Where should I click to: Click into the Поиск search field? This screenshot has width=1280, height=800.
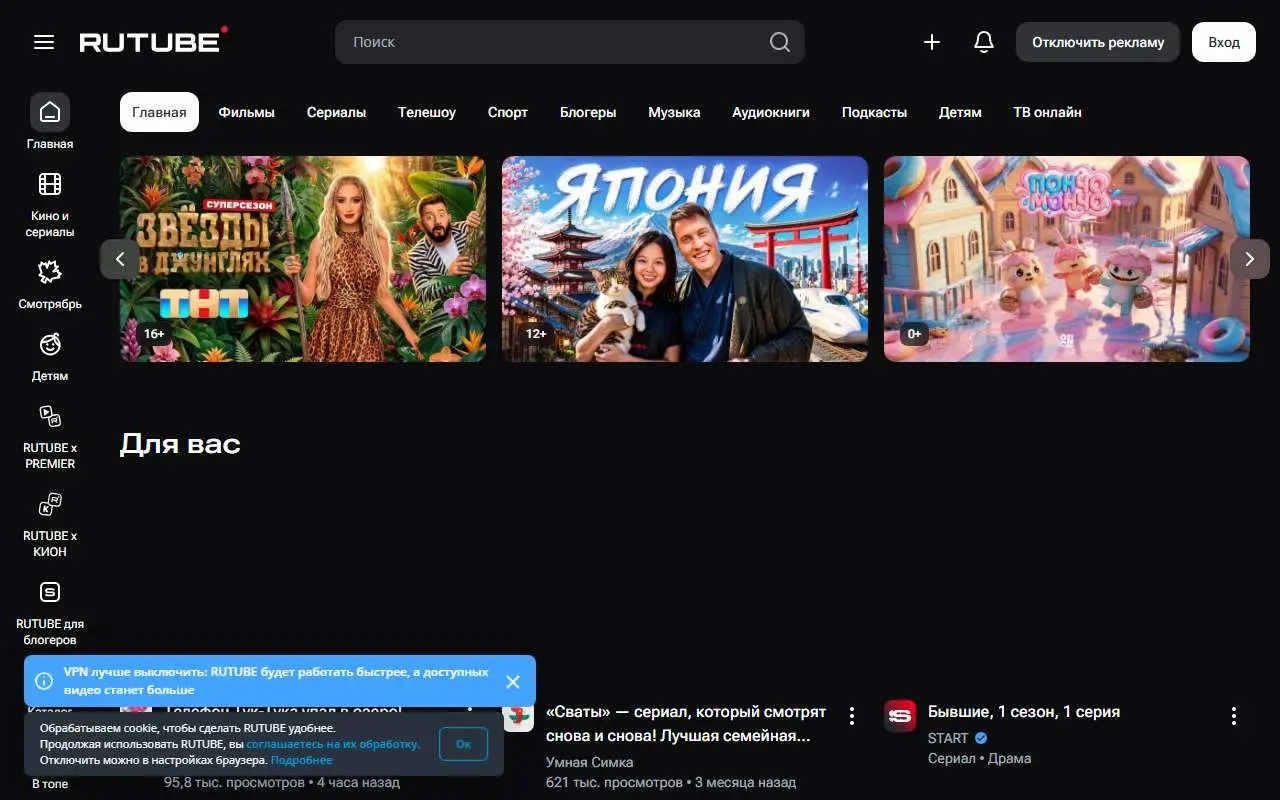[570, 42]
